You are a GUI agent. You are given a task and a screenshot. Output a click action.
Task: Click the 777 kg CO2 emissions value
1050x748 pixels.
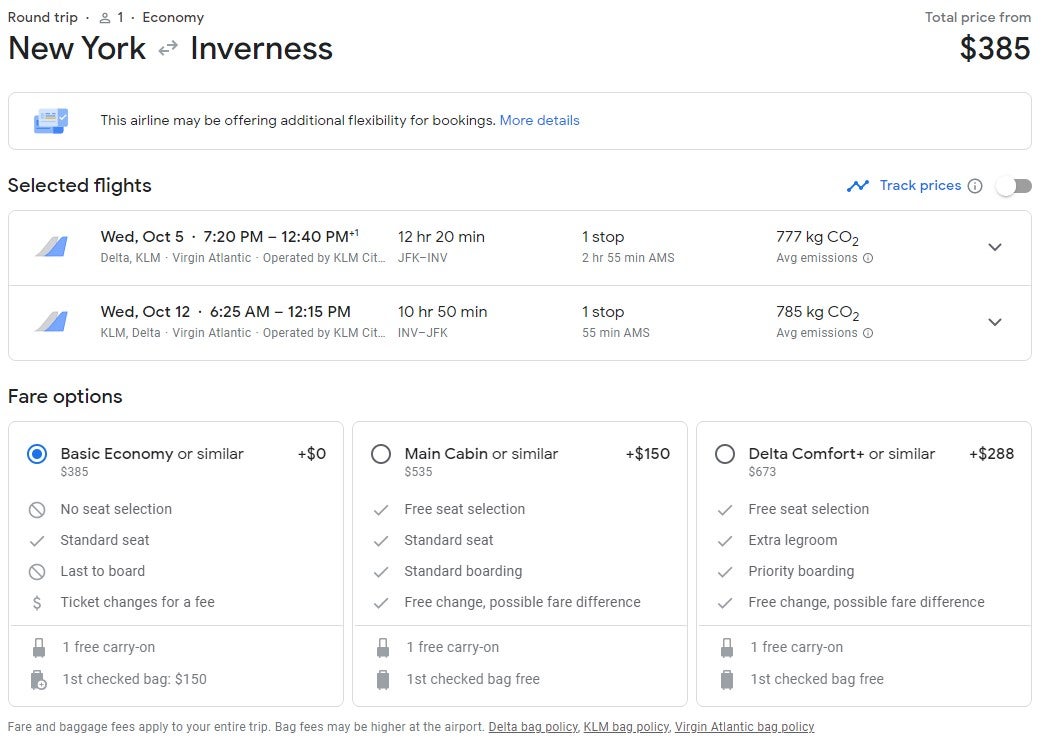coord(817,238)
